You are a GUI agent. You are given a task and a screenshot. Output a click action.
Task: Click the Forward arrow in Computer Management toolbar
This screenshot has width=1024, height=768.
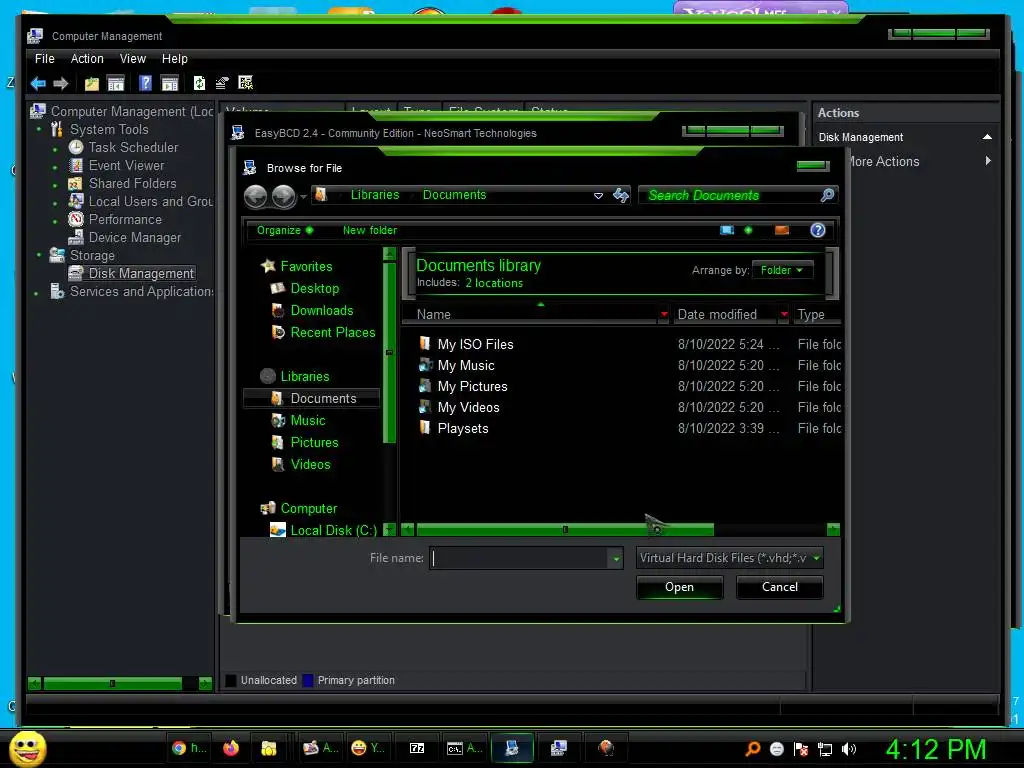coord(61,83)
